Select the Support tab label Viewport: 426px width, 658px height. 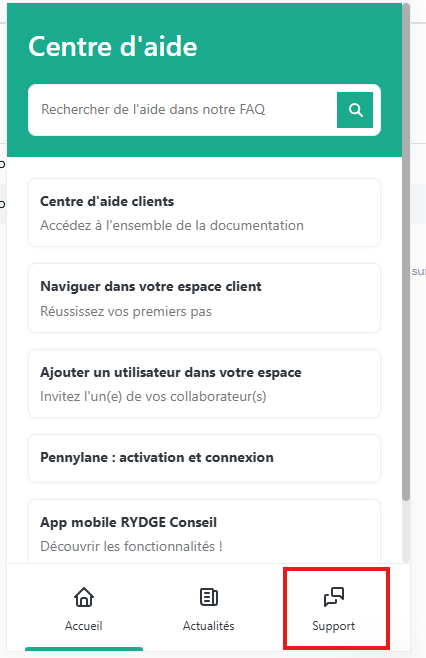point(334,626)
